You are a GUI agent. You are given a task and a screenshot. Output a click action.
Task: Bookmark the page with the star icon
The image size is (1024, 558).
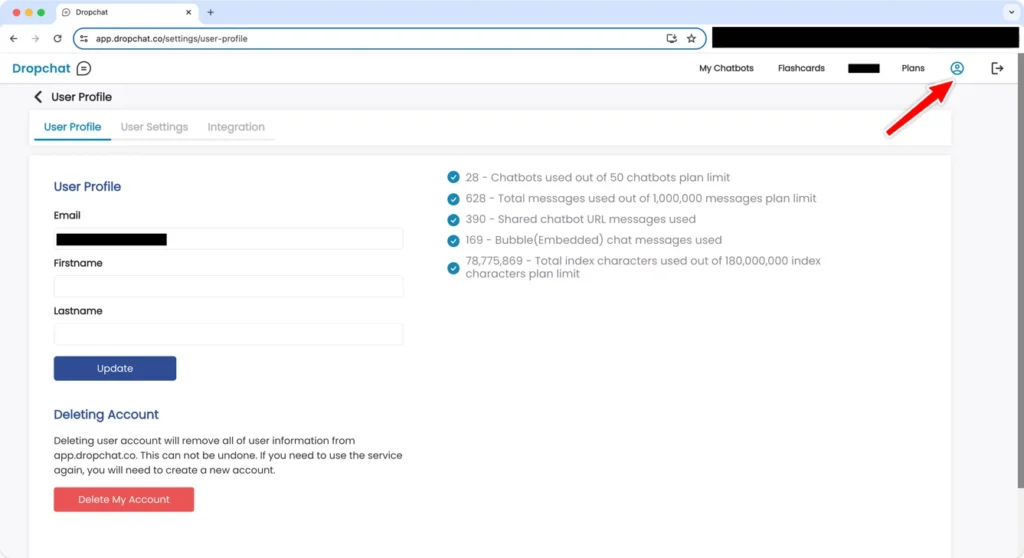click(x=691, y=39)
